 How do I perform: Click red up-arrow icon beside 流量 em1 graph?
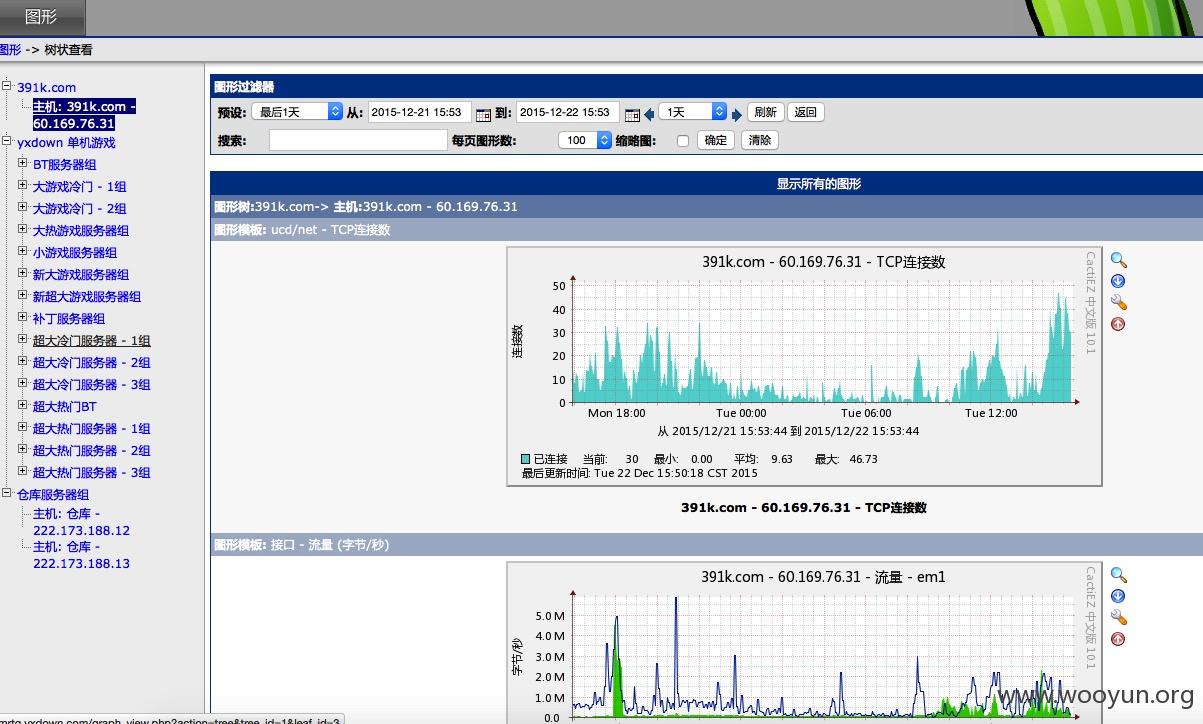(1118, 639)
